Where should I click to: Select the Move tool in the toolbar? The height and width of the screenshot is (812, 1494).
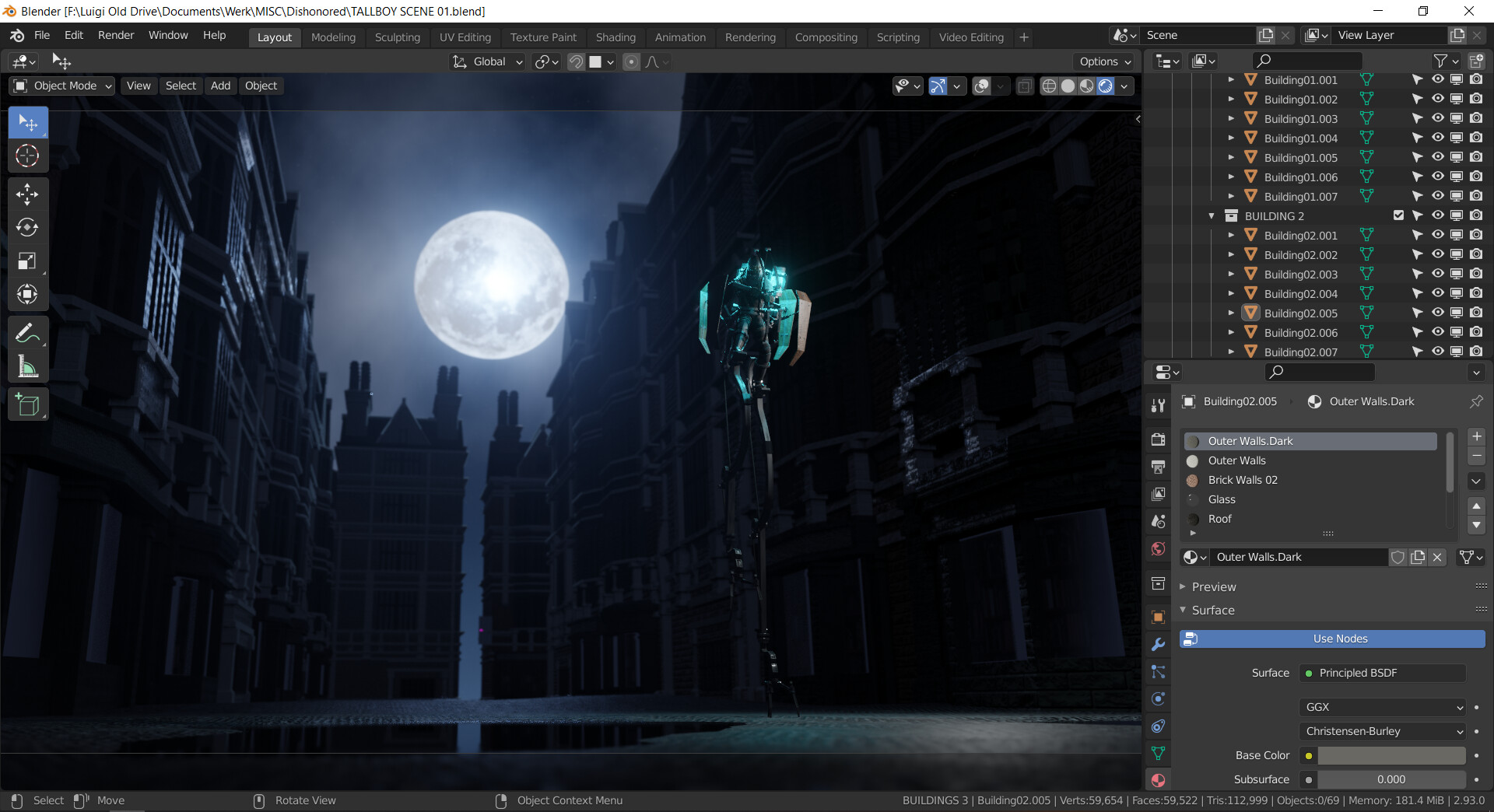pos(27,194)
